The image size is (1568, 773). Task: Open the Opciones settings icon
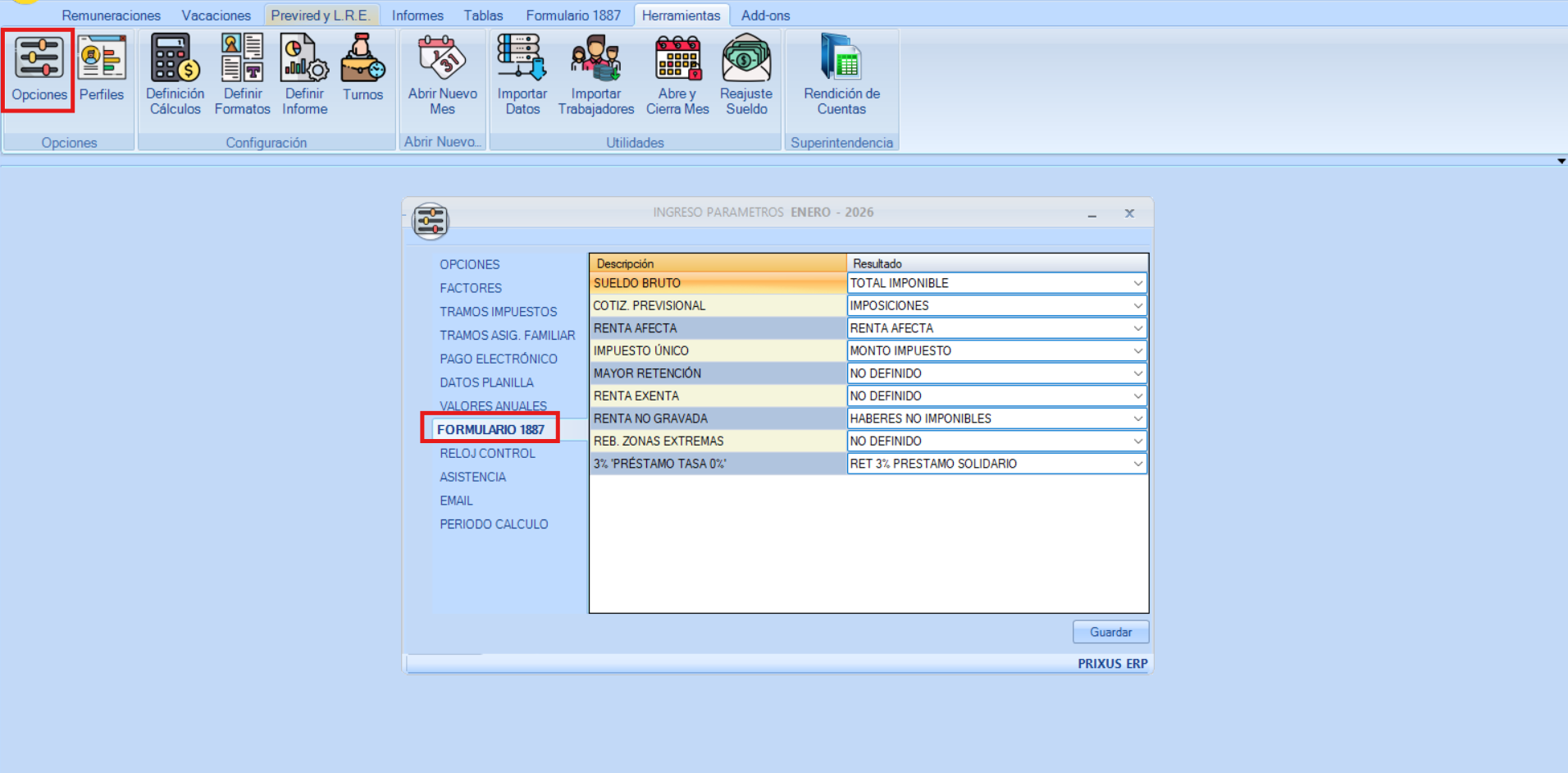(x=39, y=59)
